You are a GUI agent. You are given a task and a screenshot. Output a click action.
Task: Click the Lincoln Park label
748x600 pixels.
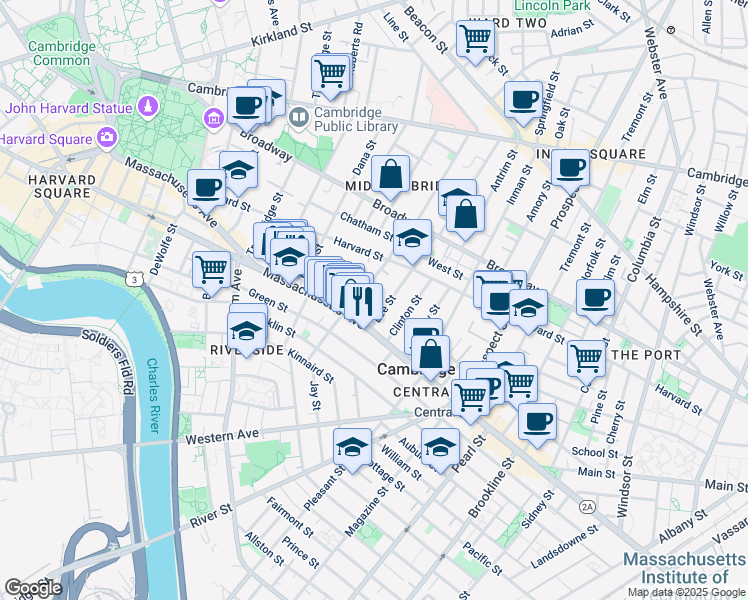[x=552, y=5]
